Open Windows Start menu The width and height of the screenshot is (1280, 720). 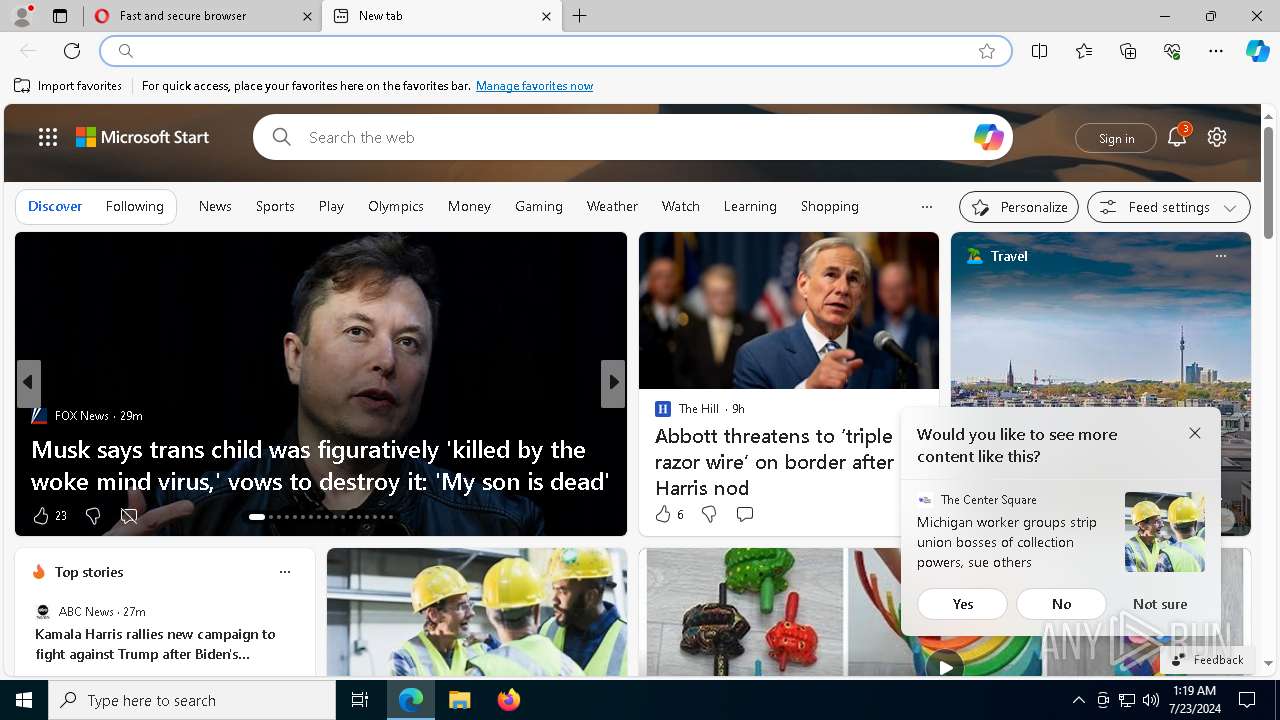pyautogui.click(x=24, y=700)
